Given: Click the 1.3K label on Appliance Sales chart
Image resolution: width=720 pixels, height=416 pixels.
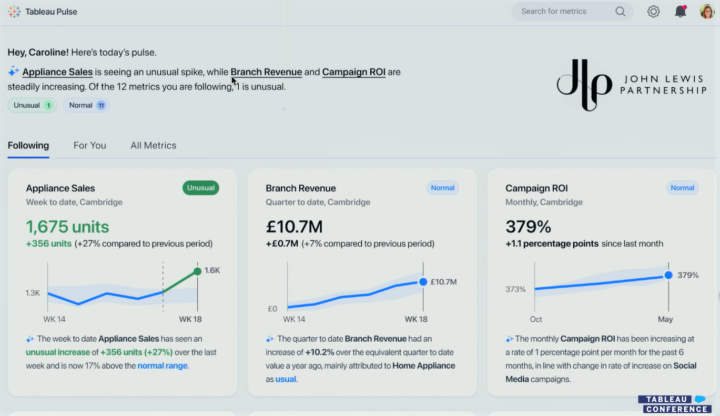Looking at the screenshot, I should (x=33, y=293).
